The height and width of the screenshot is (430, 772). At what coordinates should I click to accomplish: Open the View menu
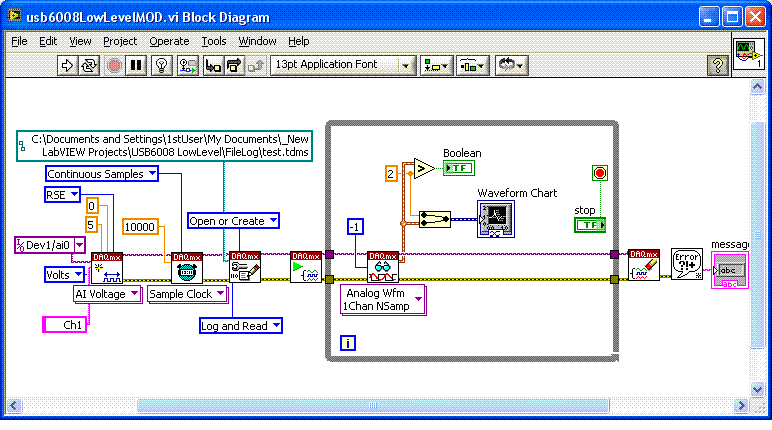pos(80,41)
